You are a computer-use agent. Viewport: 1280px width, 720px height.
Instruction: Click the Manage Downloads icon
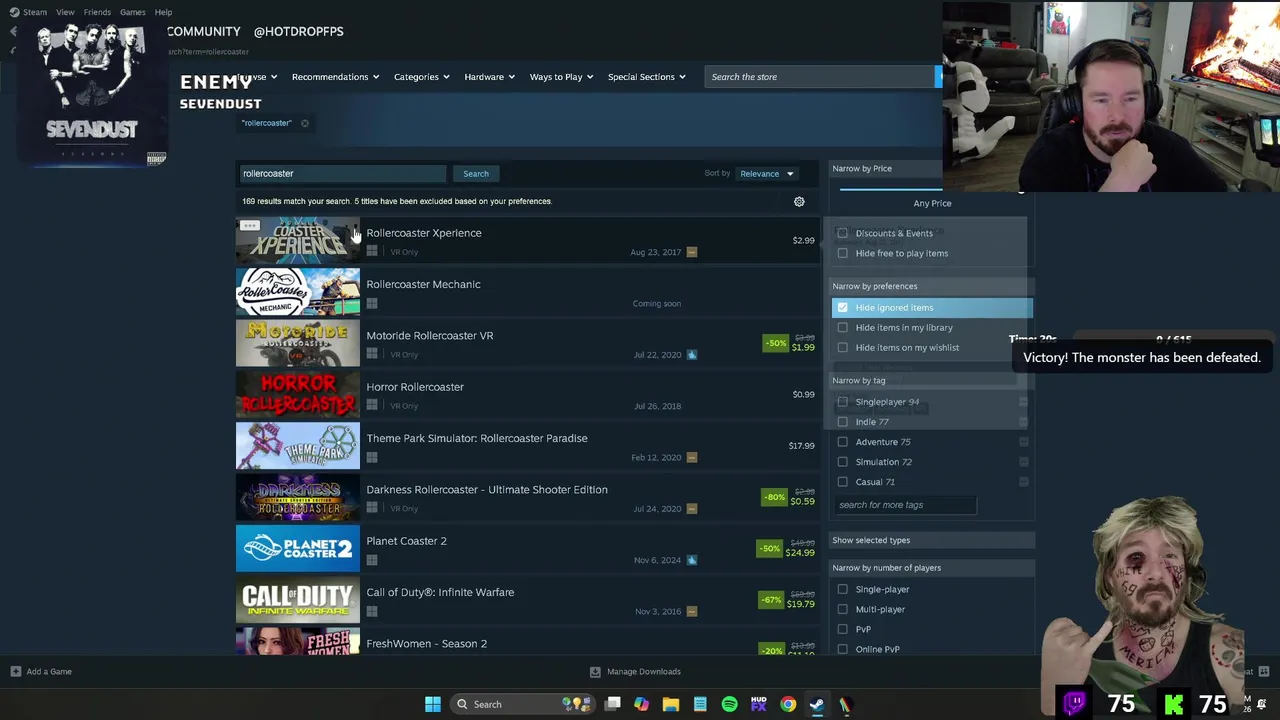(x=595, y=672)
